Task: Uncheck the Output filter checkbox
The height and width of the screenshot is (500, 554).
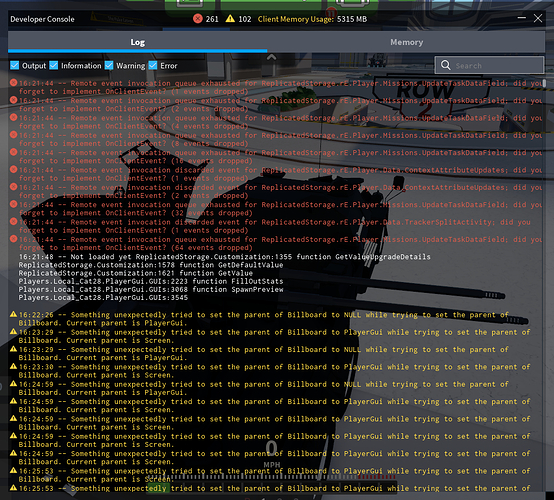Action: coord(14,65)
